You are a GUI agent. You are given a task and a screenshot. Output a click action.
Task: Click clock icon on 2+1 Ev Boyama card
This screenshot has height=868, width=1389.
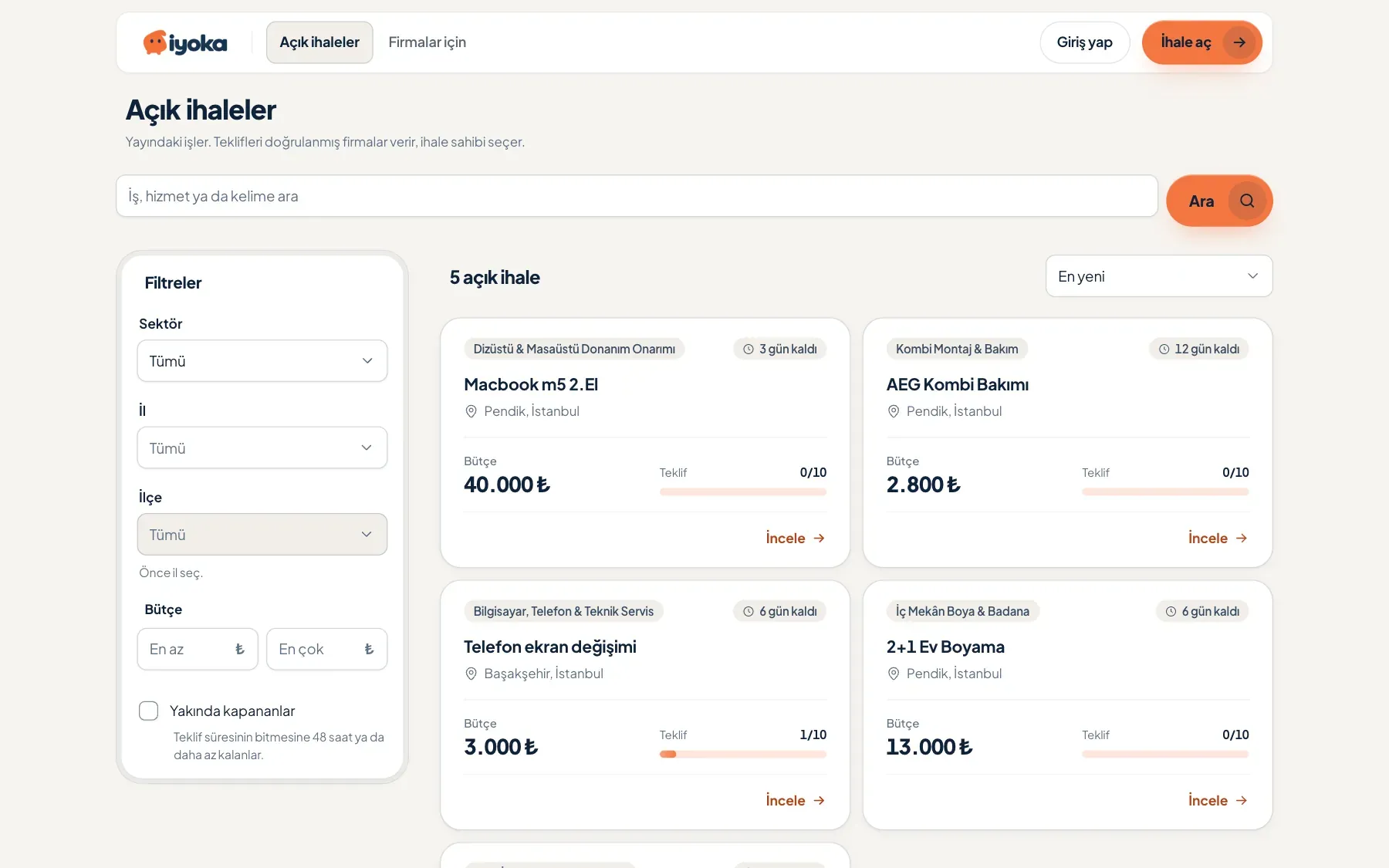click(1171, 611)
